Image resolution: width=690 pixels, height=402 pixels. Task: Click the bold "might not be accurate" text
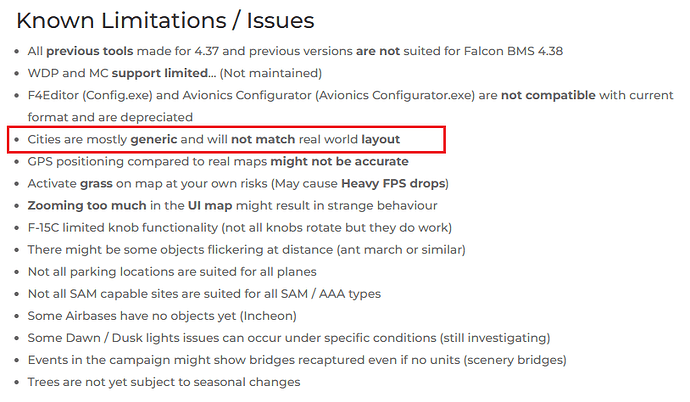[339, 161]
